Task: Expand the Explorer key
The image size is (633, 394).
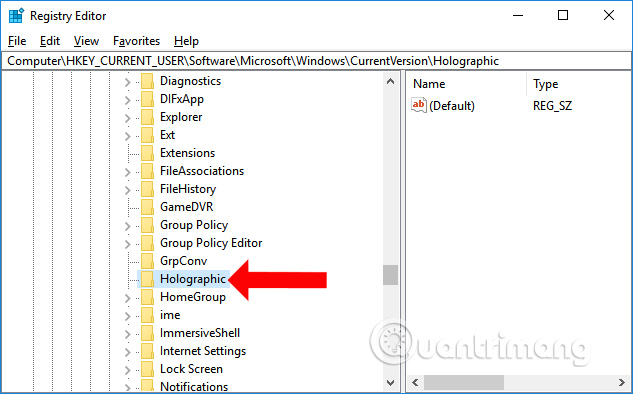Action: 128,118
